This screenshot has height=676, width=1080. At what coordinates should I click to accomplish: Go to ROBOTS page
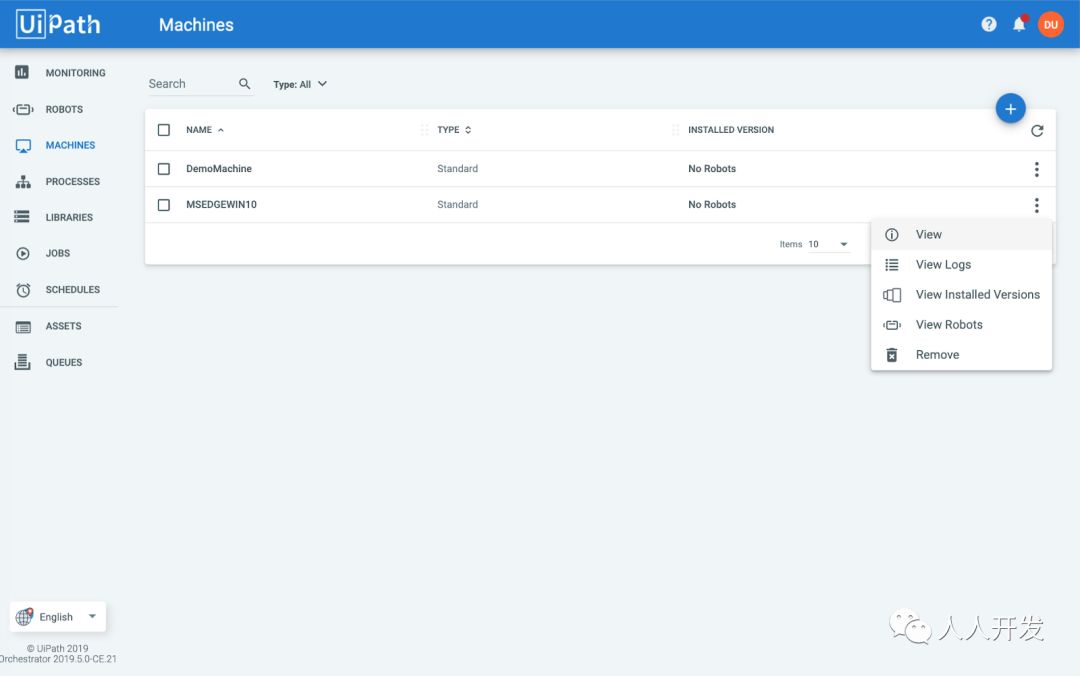(x=64, y=109)
